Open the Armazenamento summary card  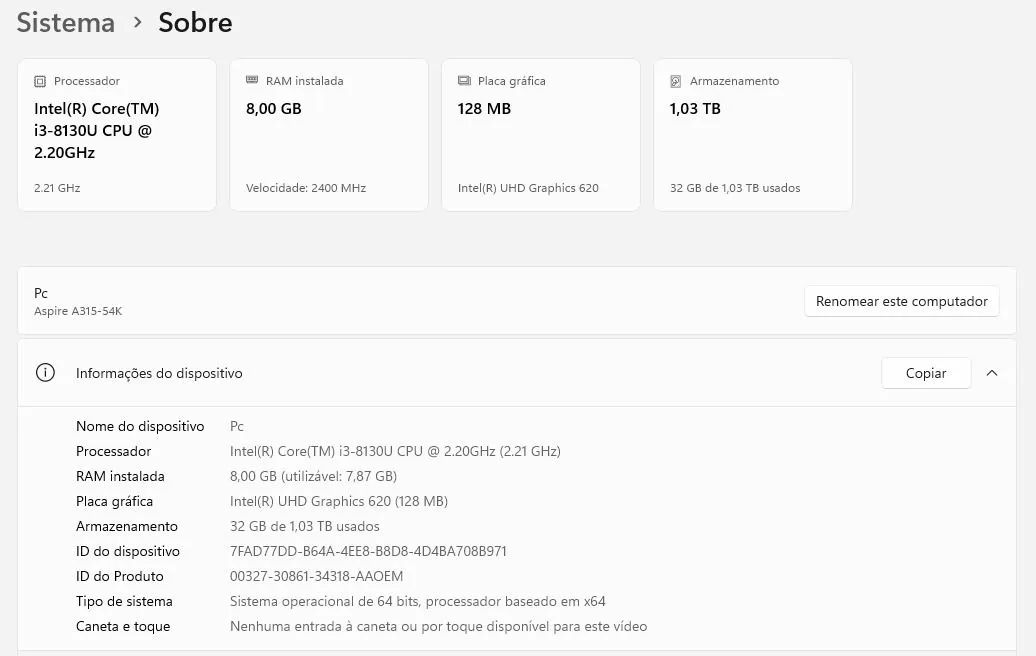click(x=753, y=135)
